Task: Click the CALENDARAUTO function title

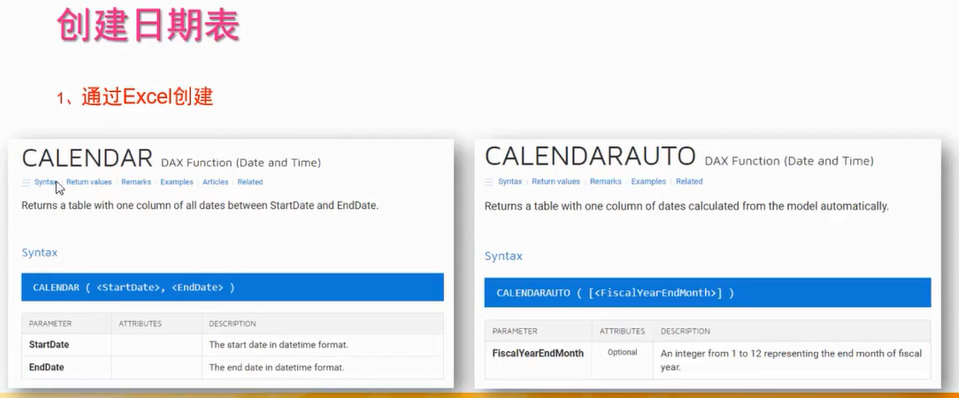Action: [x=590, y=157]
